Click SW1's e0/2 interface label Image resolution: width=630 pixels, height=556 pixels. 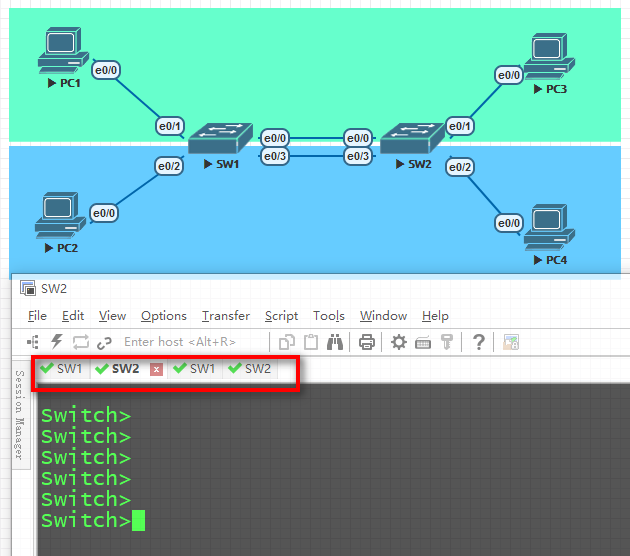(x=169, y=166)
